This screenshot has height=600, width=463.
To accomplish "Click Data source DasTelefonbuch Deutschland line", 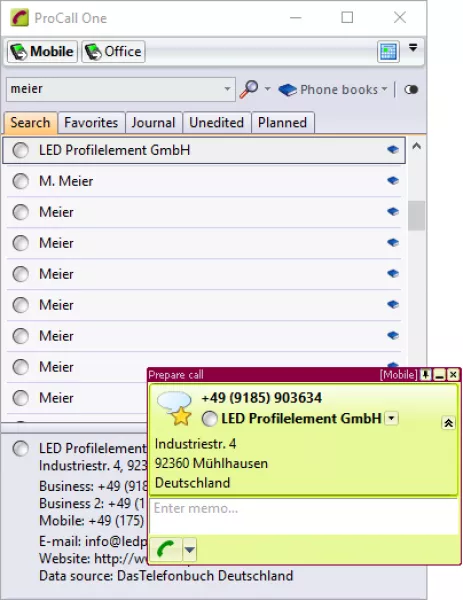I will pos(166,576).
